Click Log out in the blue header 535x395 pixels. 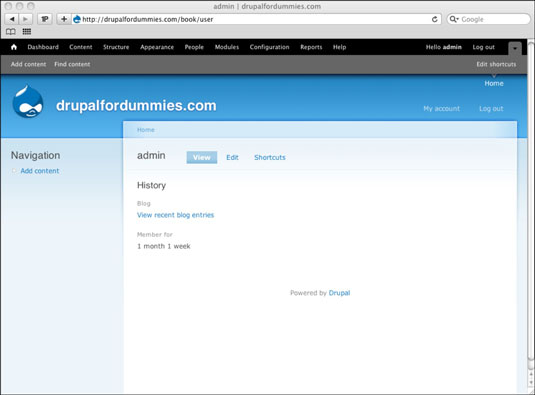coord(491,108)
